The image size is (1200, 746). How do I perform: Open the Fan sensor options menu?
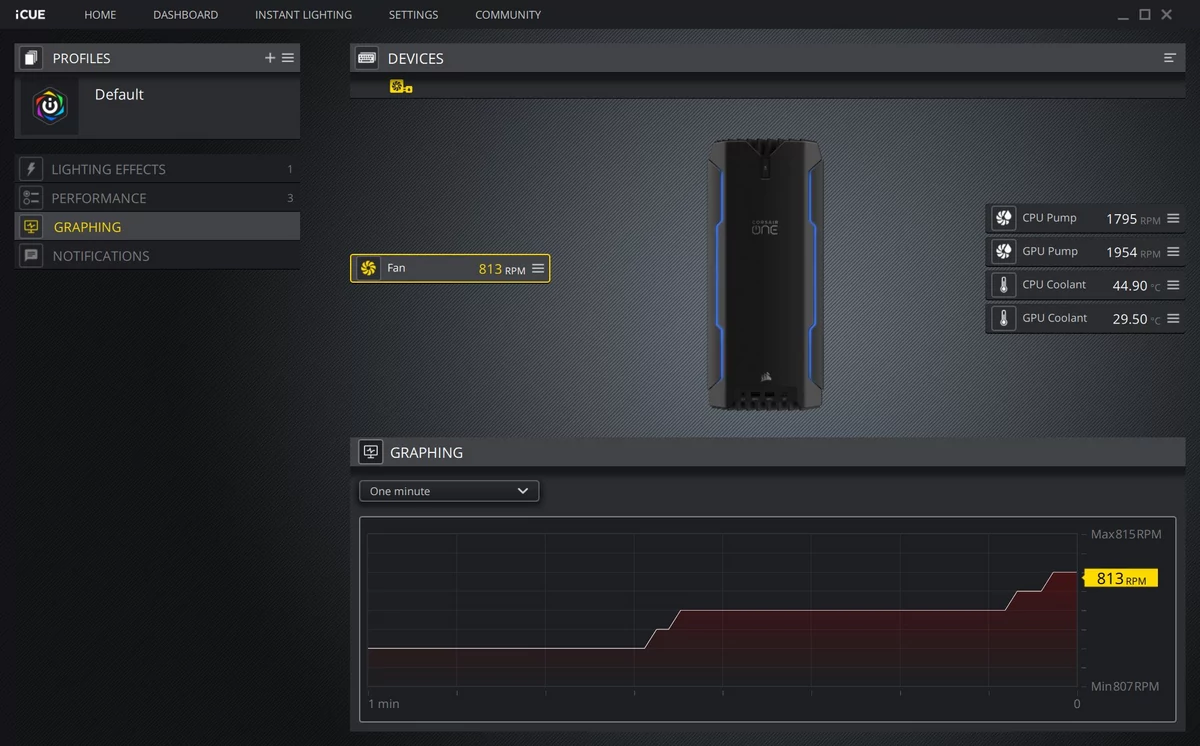pos(538,268)
